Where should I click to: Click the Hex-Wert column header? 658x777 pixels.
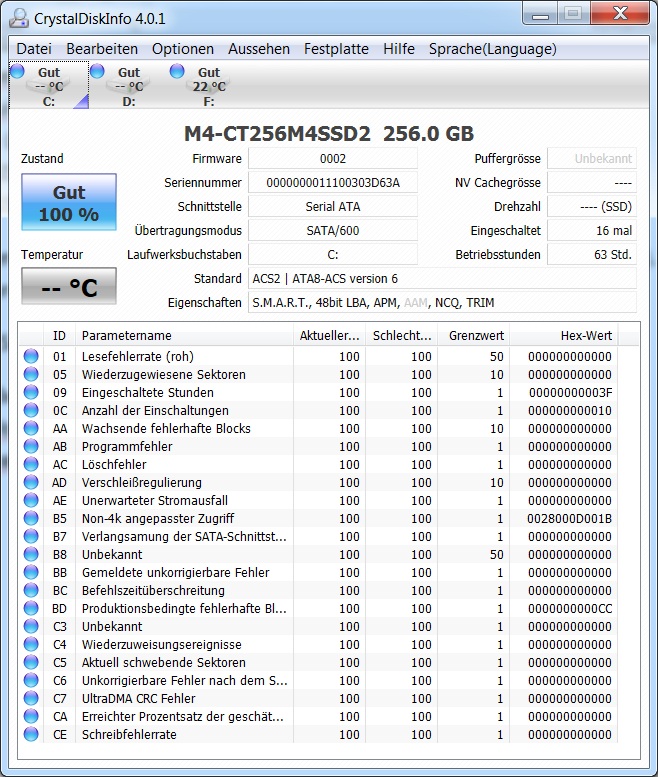(564, 335)
